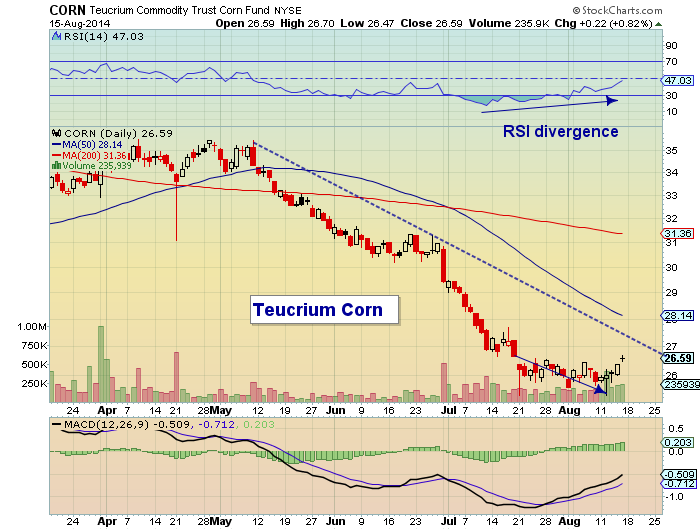Click the RSI(14) 47.03 legend label
Image resolution: width=700 pixels, height=530 pixels.
pyautogui.click(x=104, y=37)
